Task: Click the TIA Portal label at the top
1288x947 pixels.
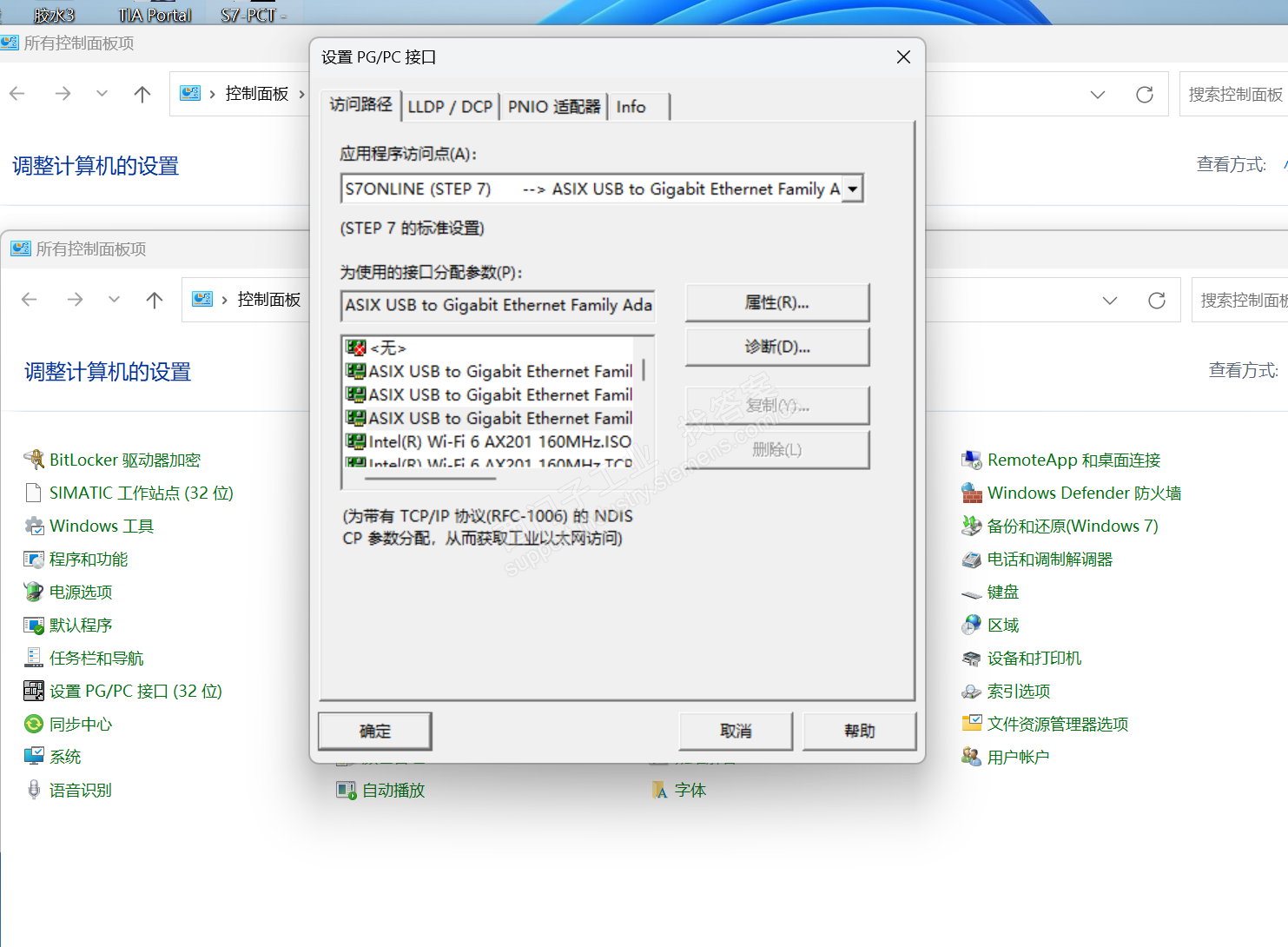Action: pos(155,15)
